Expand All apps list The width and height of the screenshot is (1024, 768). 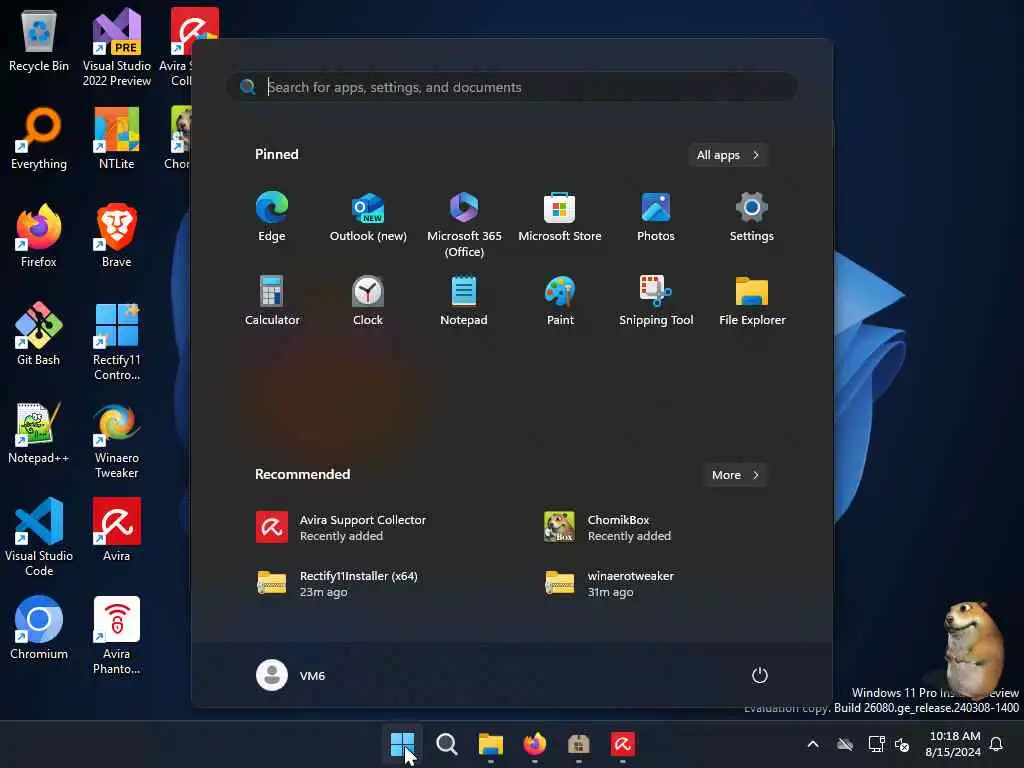(x=728, y=155)
